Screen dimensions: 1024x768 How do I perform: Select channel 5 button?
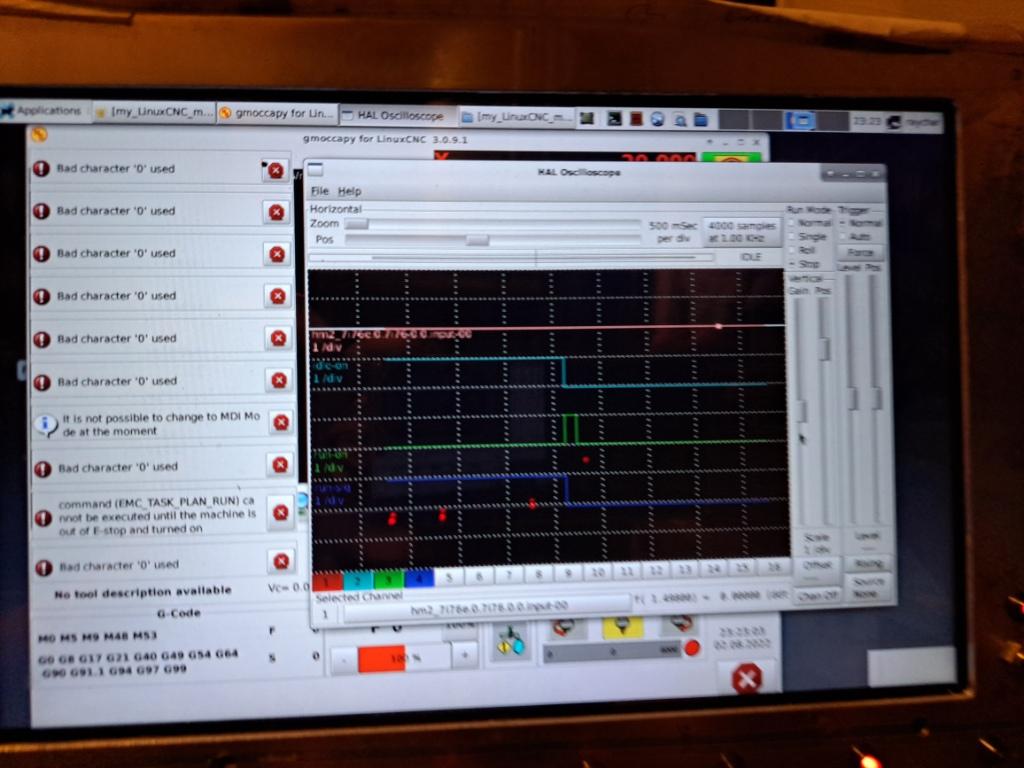449,578
